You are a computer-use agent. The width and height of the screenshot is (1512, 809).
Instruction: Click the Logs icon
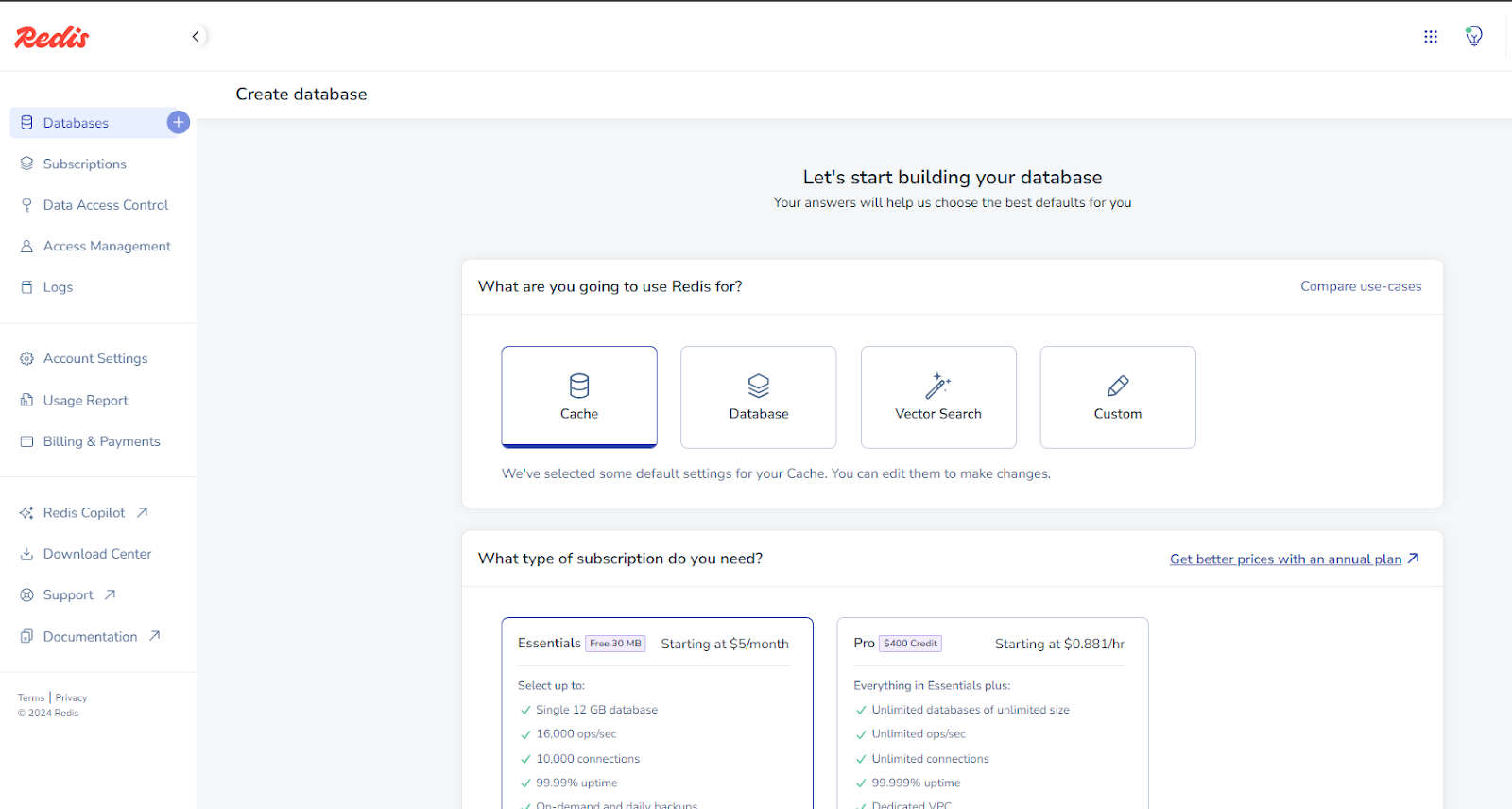pyautogui.click(x=26, y=287)
